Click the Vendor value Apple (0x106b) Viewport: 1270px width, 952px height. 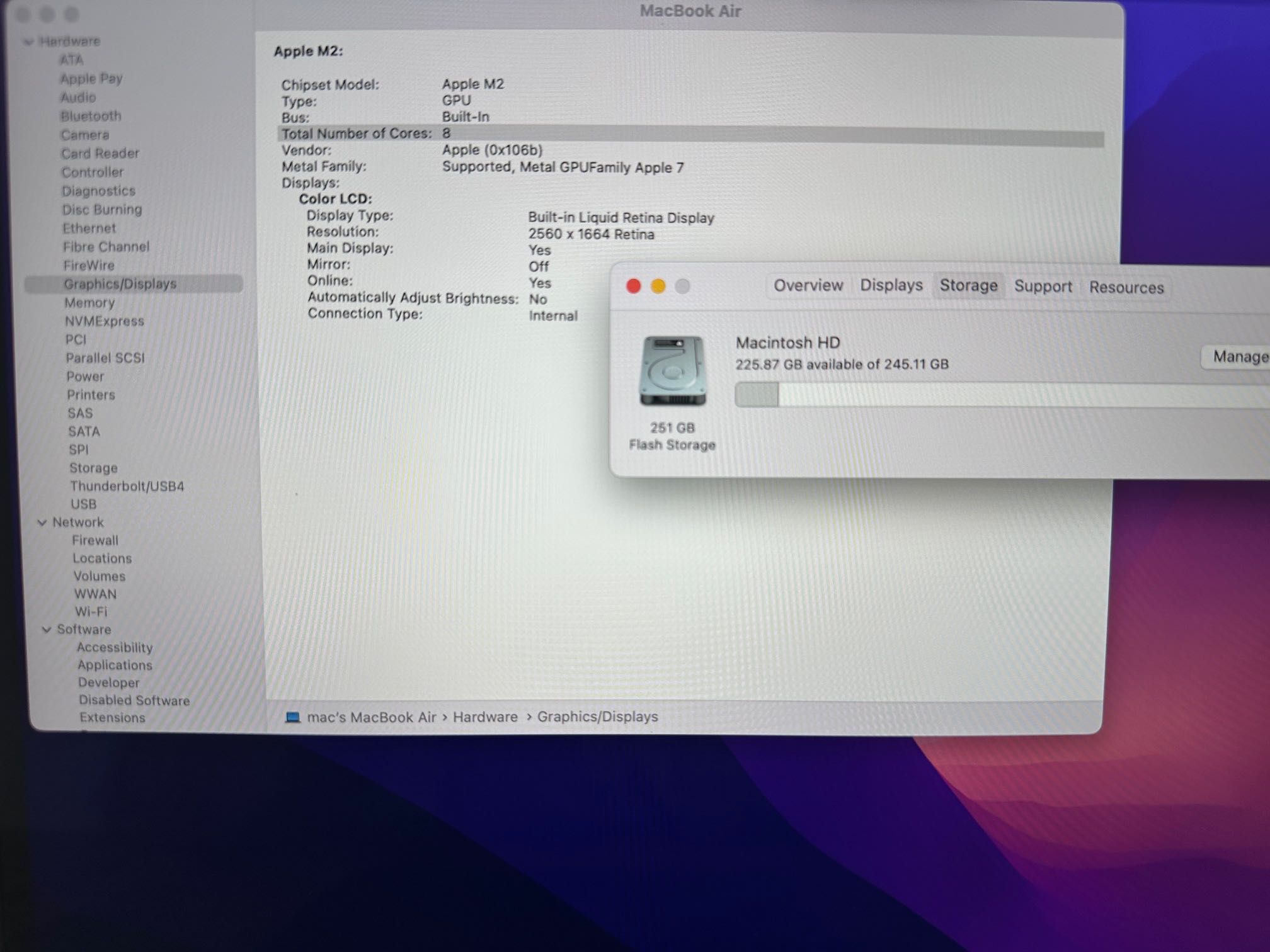pos(492,150)
